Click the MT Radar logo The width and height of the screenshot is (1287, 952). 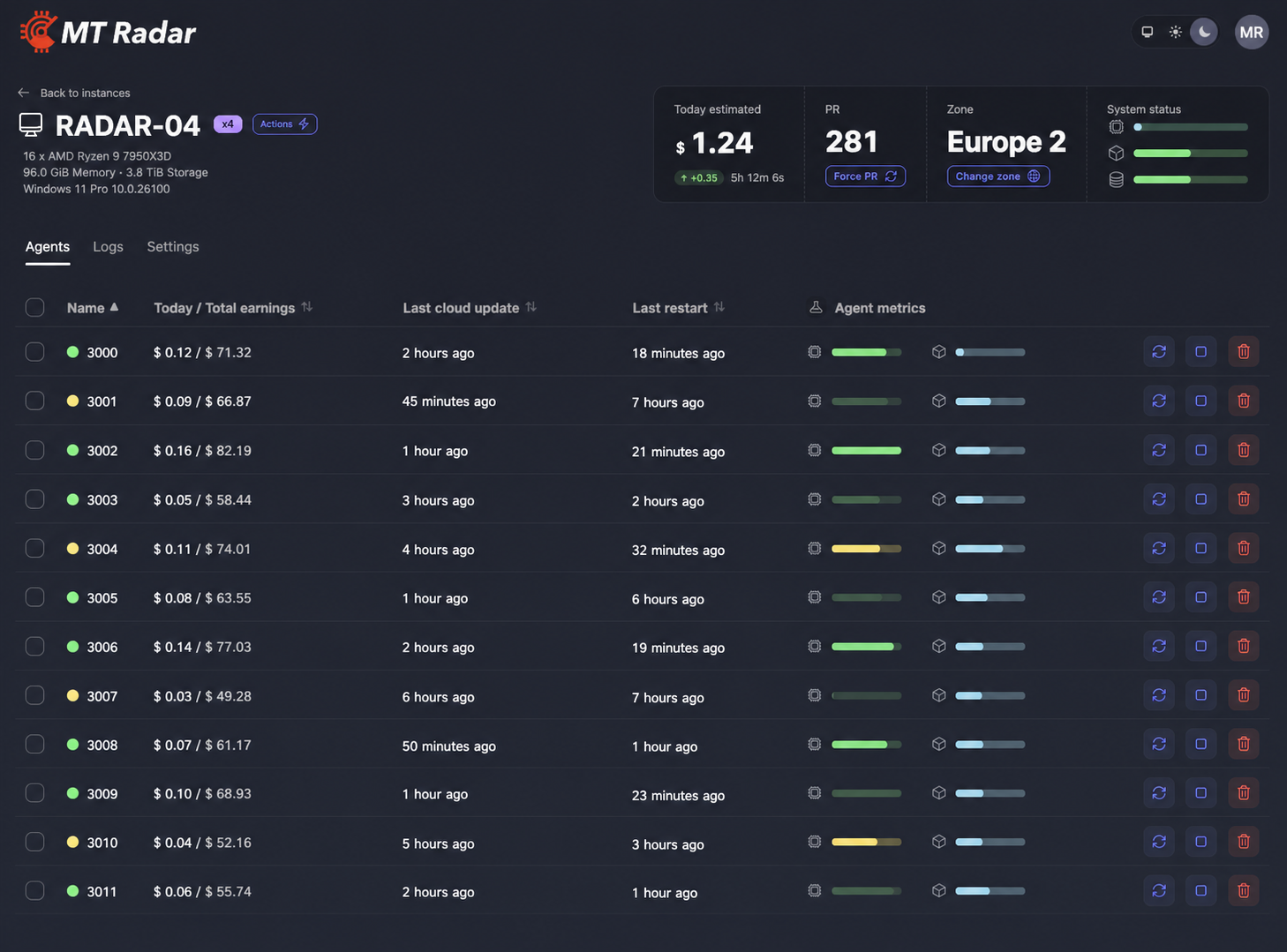108,32
